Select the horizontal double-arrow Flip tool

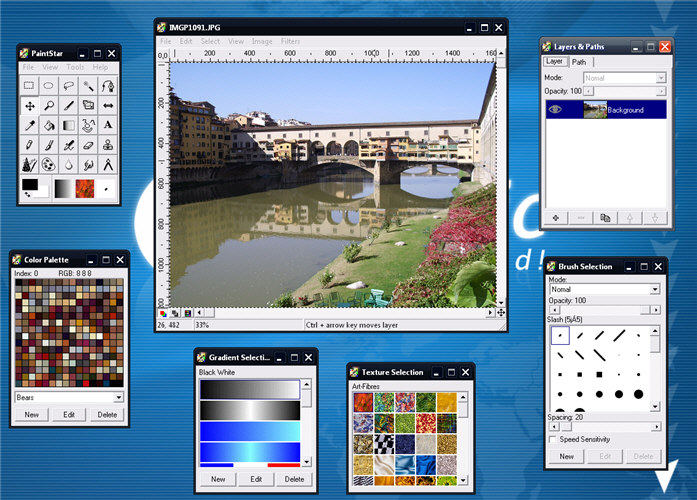tap(108, 105)
